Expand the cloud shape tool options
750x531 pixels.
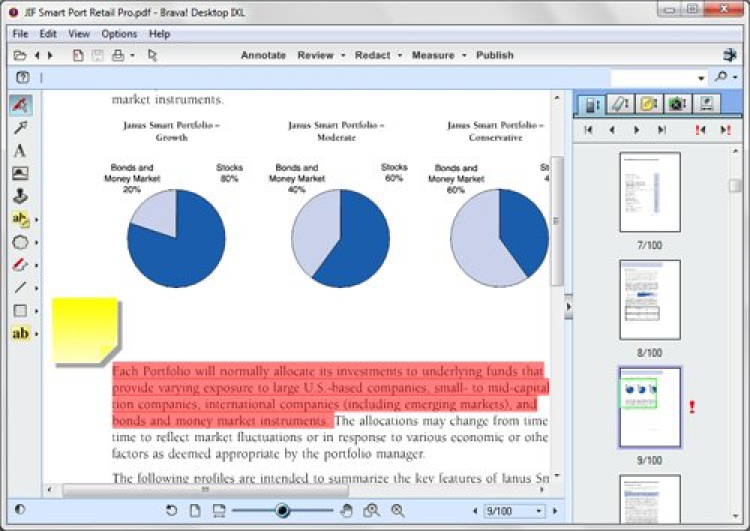[x=36, y=243]
